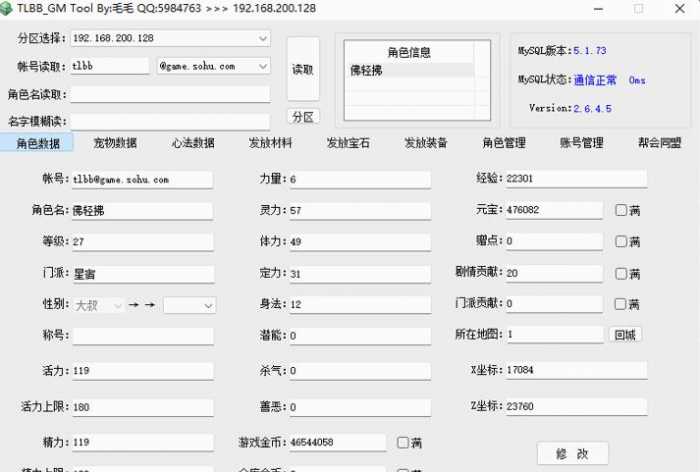
Task: Switch to the 宠物数据 tab
Action: click(115, 143)
